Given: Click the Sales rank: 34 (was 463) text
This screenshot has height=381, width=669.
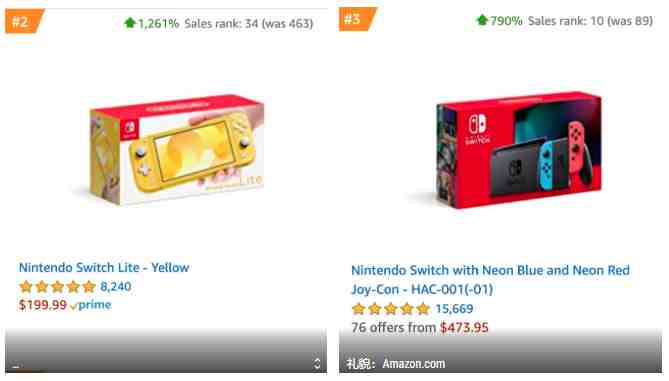Looking at the screenshot, I should (249, 23).
